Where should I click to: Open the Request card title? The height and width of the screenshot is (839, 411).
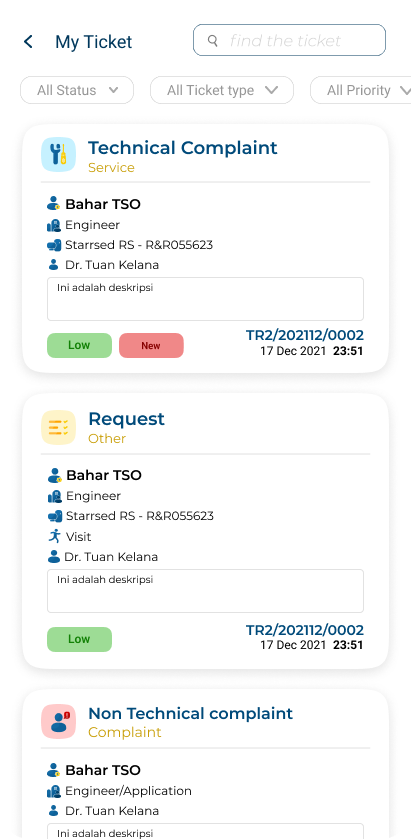pos(126,418)
